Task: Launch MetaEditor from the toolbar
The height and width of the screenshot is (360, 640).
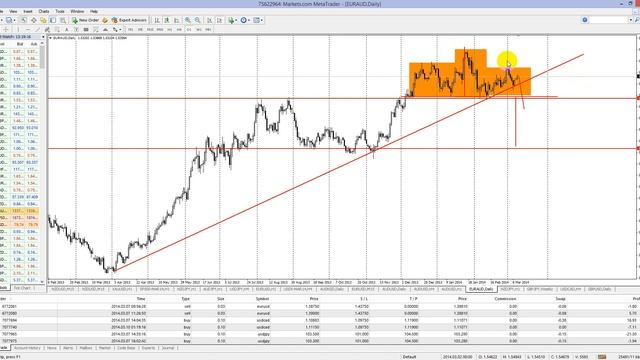Action: pos(105,20)
